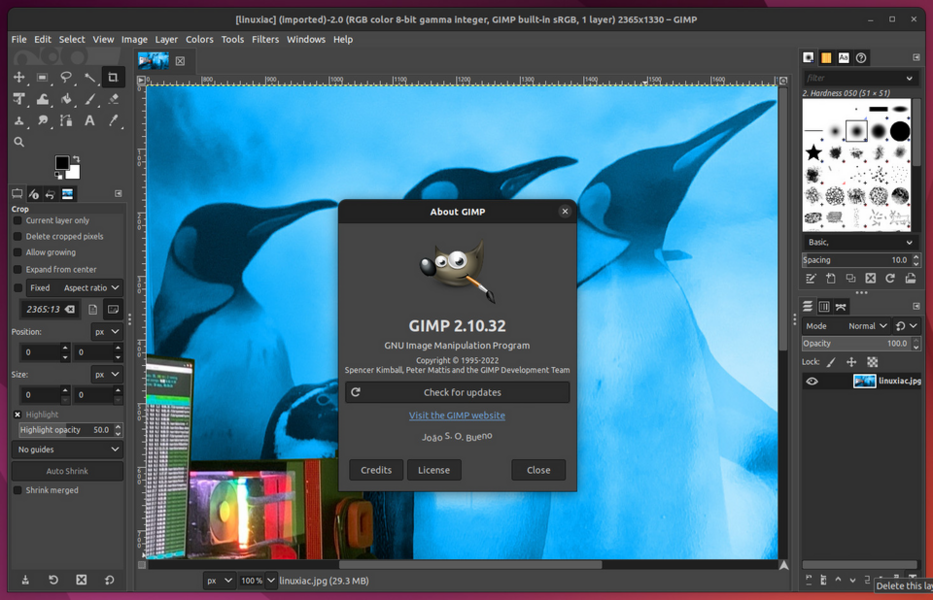Visit the GIMP website link
This screenshot has height=600, width=933.
tap(457, 415)
